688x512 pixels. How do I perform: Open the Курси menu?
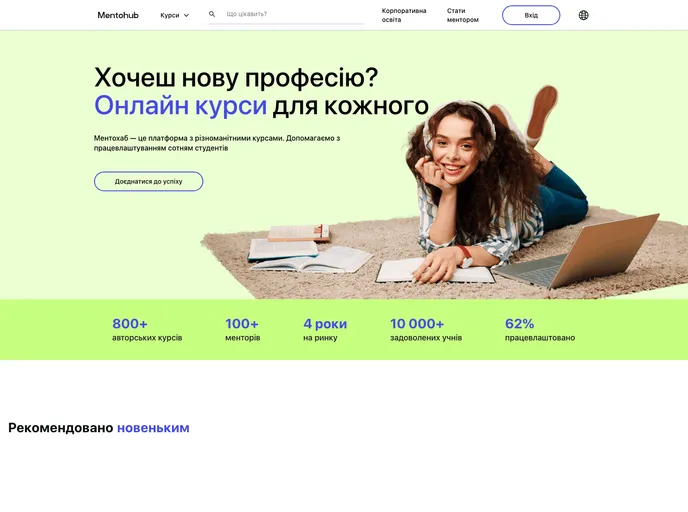[x=175, y=15]
